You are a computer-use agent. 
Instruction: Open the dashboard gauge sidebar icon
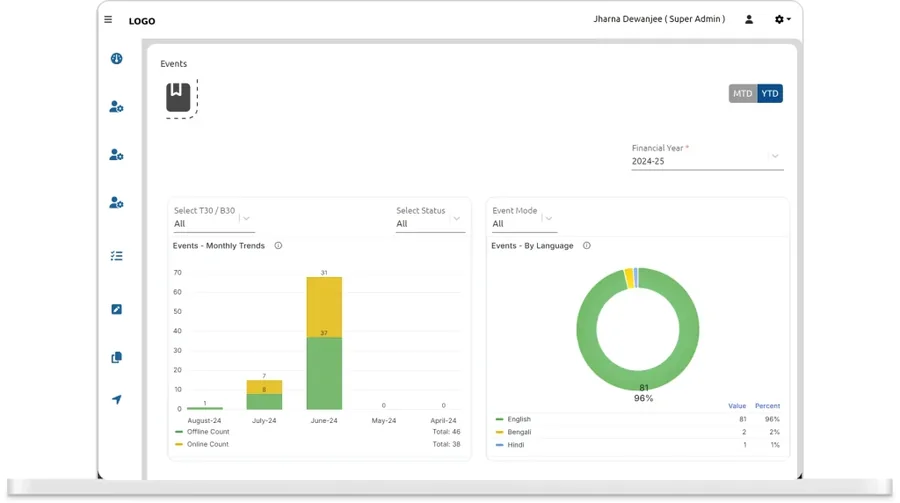point(117,59)
